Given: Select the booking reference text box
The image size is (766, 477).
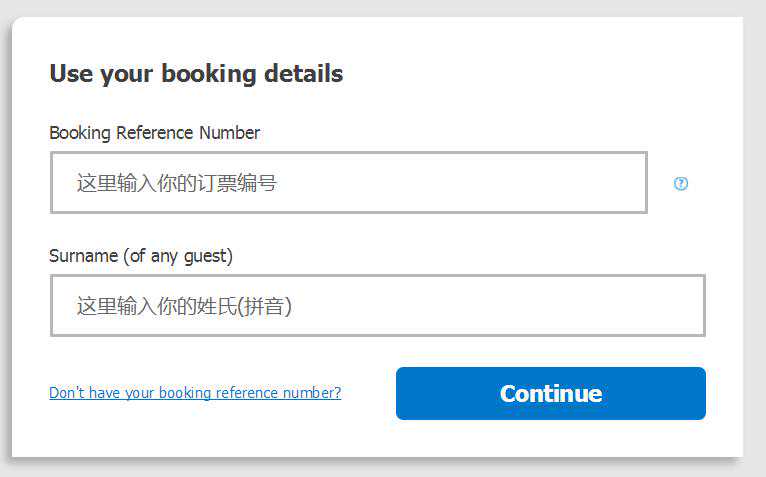Looking at the screenshot, I should [x=348, y=183].
